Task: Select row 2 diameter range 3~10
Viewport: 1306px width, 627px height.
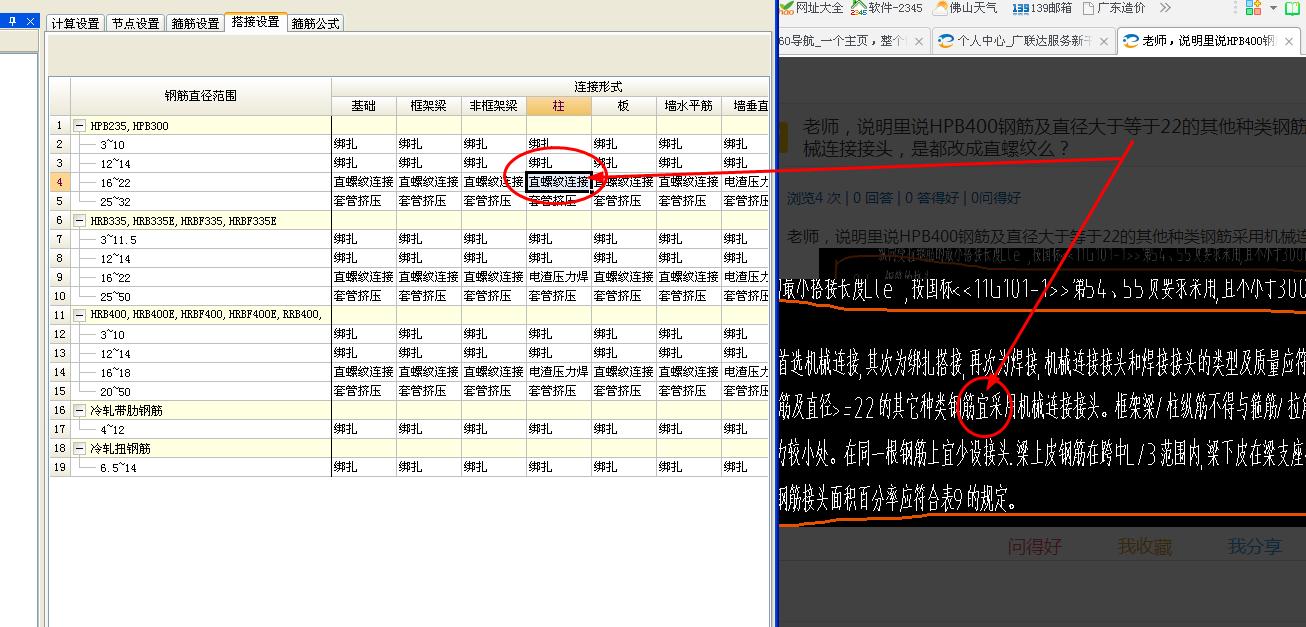Action: coord(201,145)
